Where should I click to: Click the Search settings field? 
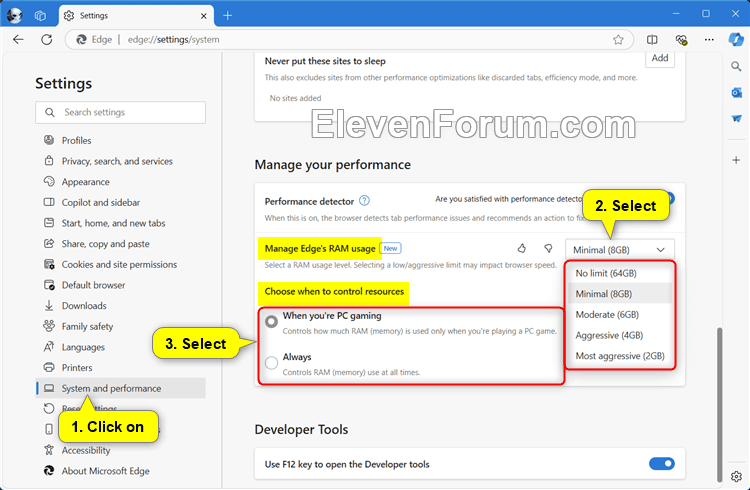(x=121, y=112)
